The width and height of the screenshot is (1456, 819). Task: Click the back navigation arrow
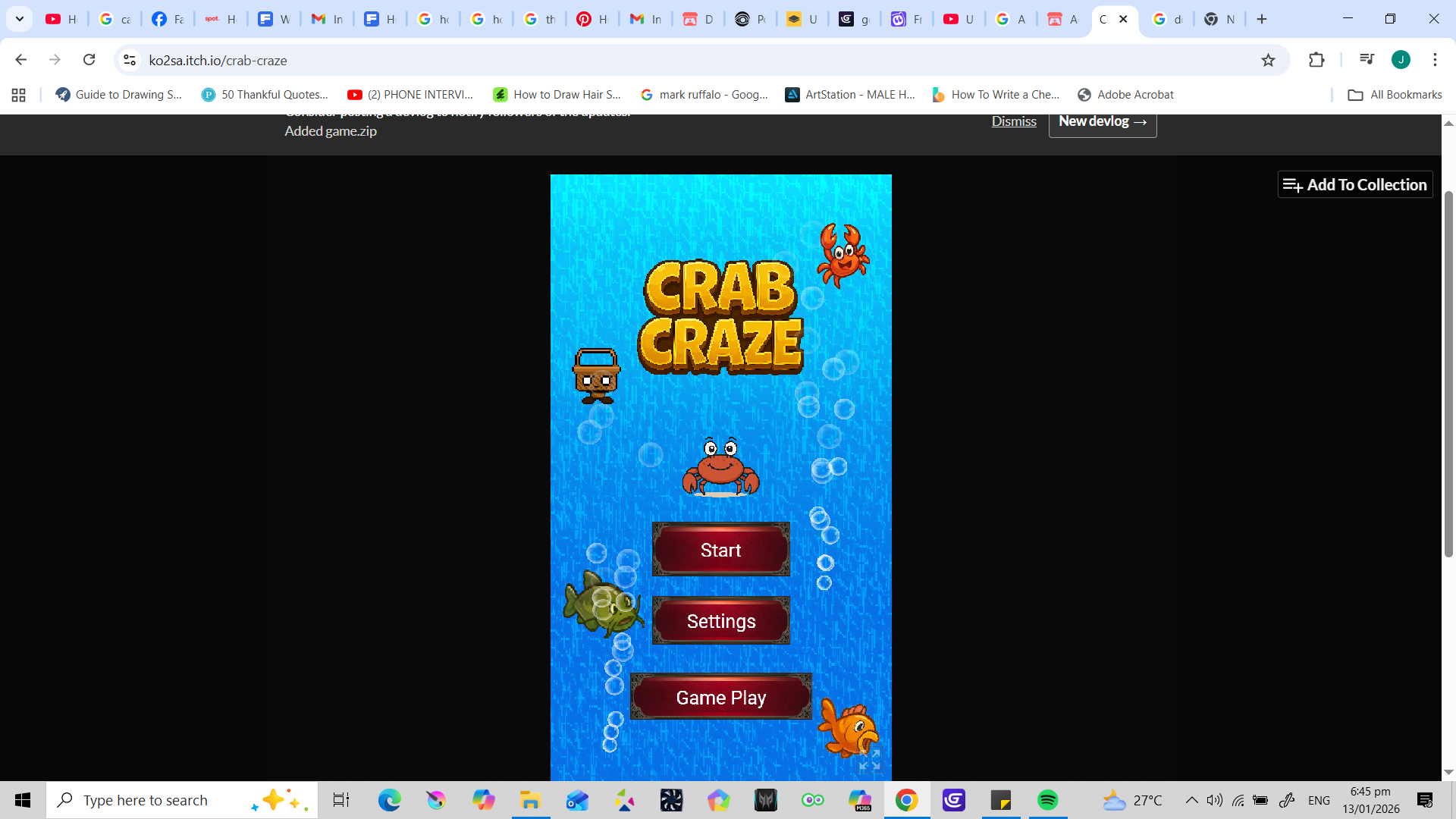coord(20,60)
